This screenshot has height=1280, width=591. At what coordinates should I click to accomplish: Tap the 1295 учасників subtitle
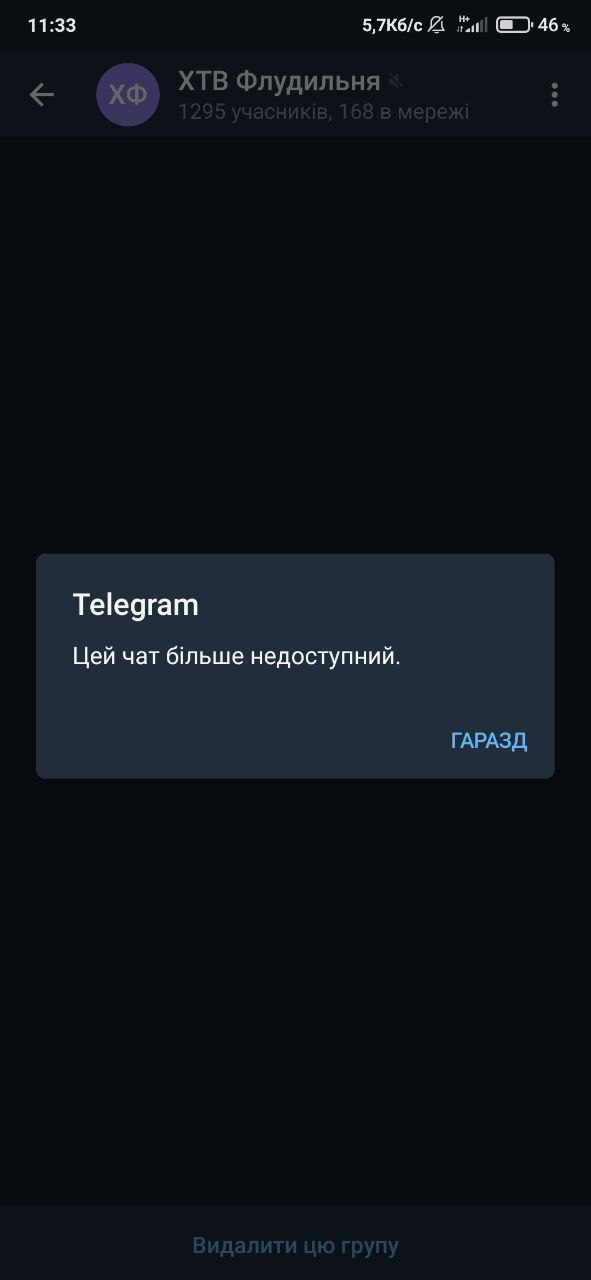323,111
